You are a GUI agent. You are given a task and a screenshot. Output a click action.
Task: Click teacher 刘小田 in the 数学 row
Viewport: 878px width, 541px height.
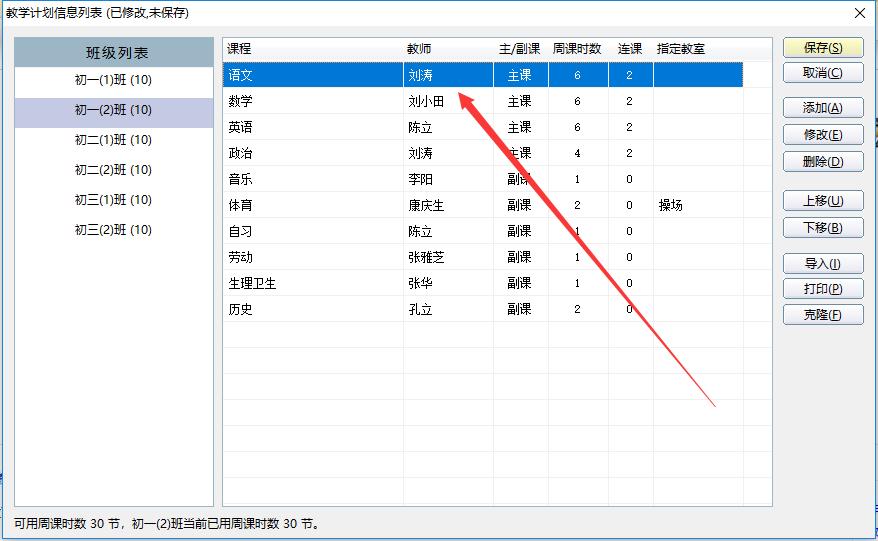point(426,101)
